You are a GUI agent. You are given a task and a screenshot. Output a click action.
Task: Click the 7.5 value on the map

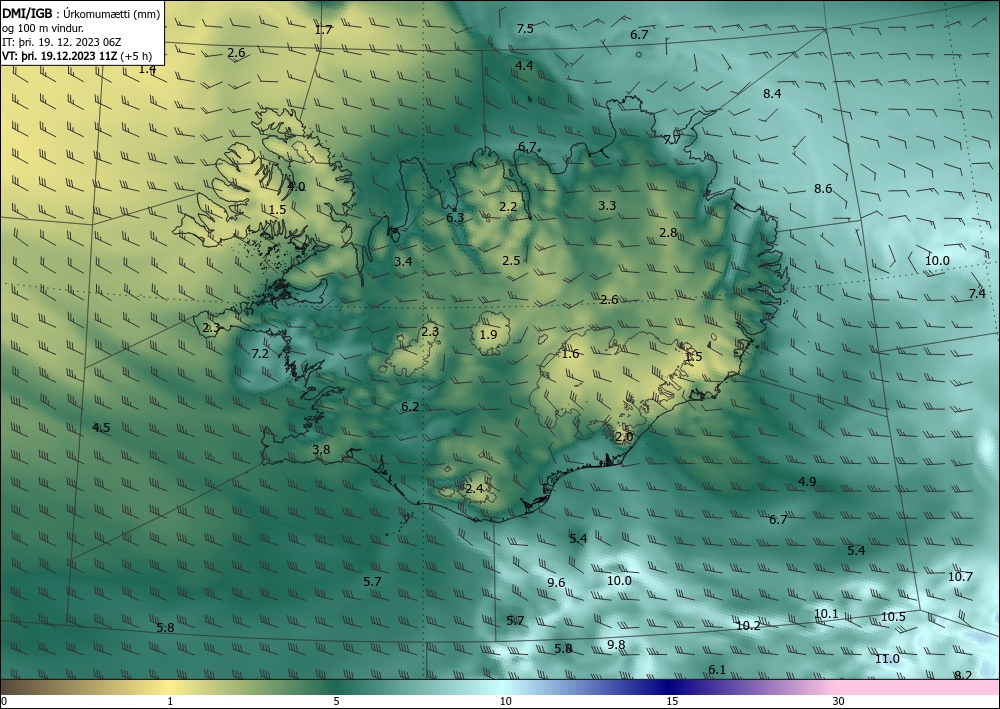coord(525,29)
